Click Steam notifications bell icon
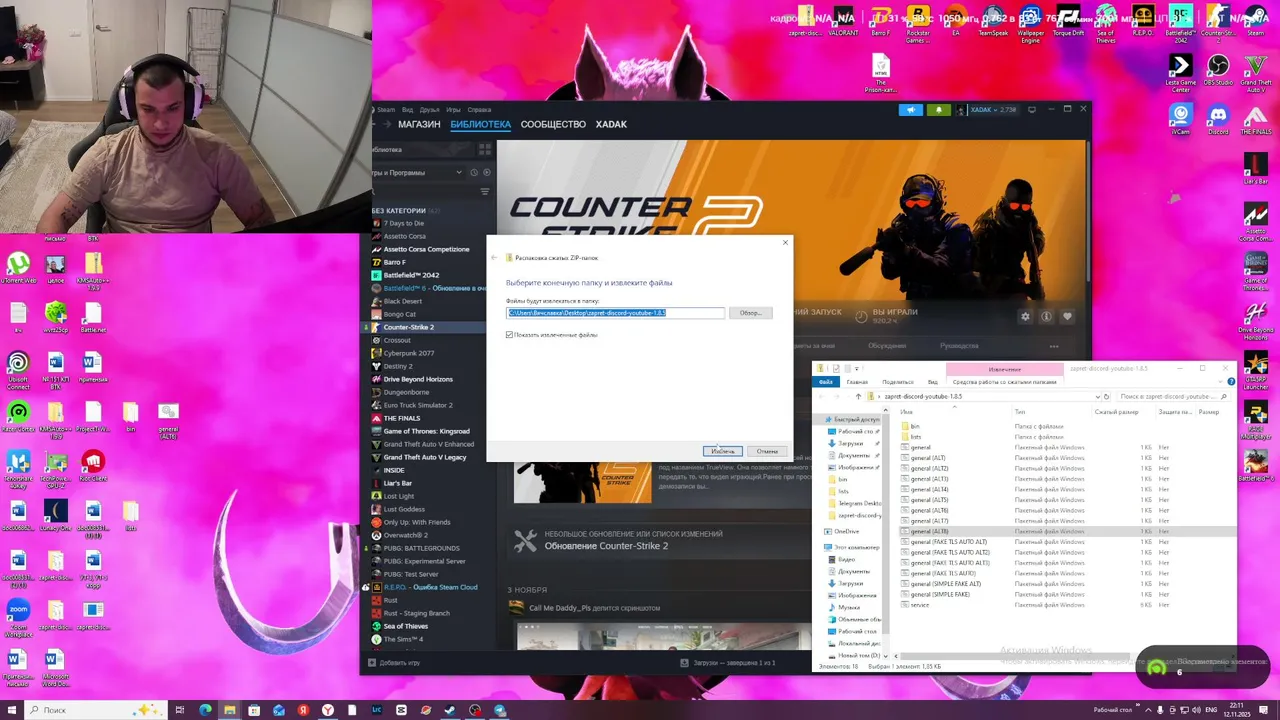1280x720 pixels. pyautogui.click(x=938, y=110)
